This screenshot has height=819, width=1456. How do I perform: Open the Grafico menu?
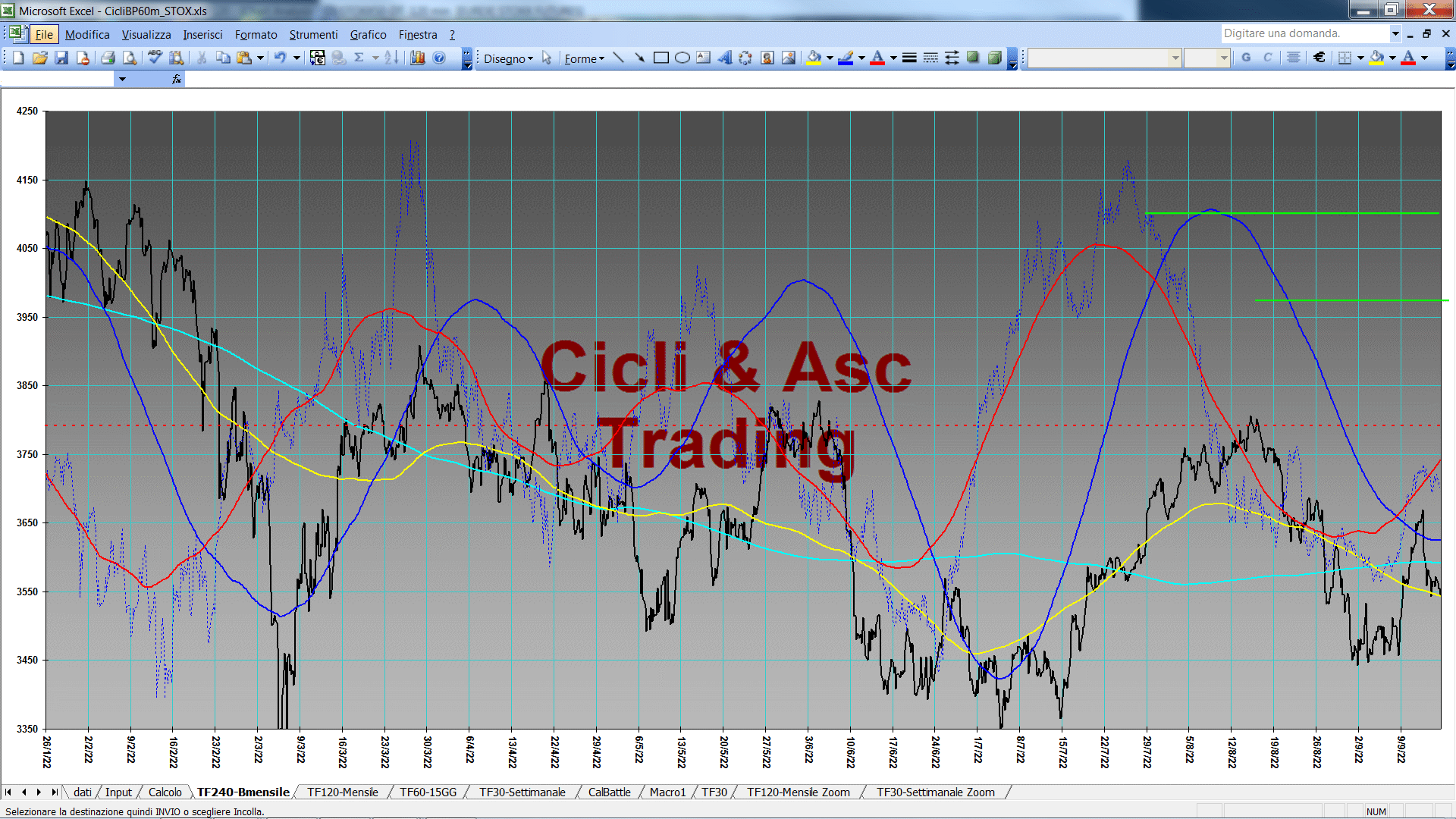click(368, 35)
